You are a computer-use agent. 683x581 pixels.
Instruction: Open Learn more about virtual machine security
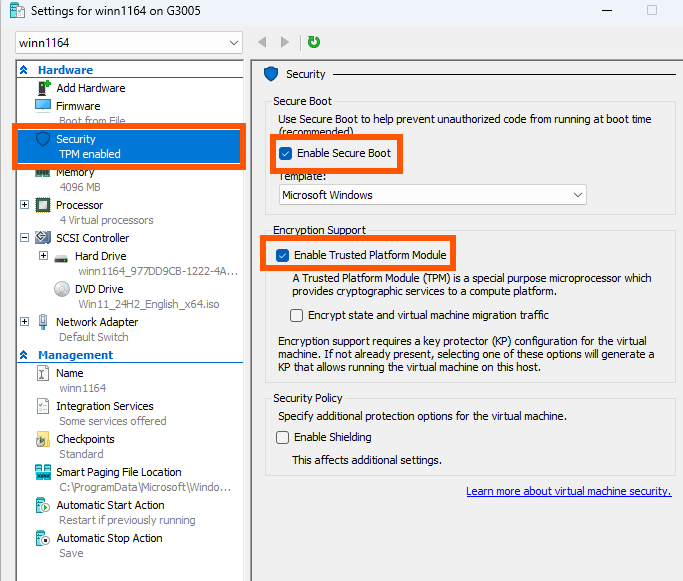coord(568,491)
